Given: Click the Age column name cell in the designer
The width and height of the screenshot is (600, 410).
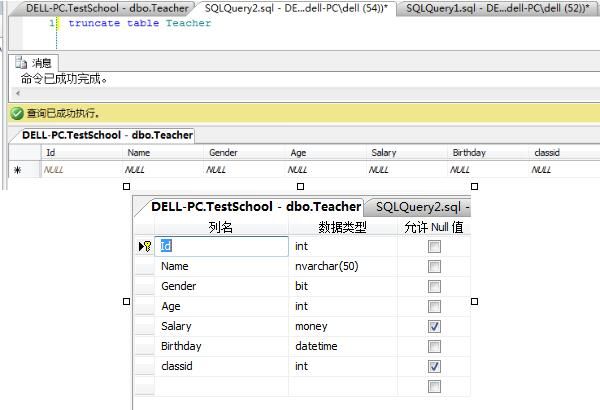Looking at the screenshot, I should pyautogui.click(x=221, y=306).
